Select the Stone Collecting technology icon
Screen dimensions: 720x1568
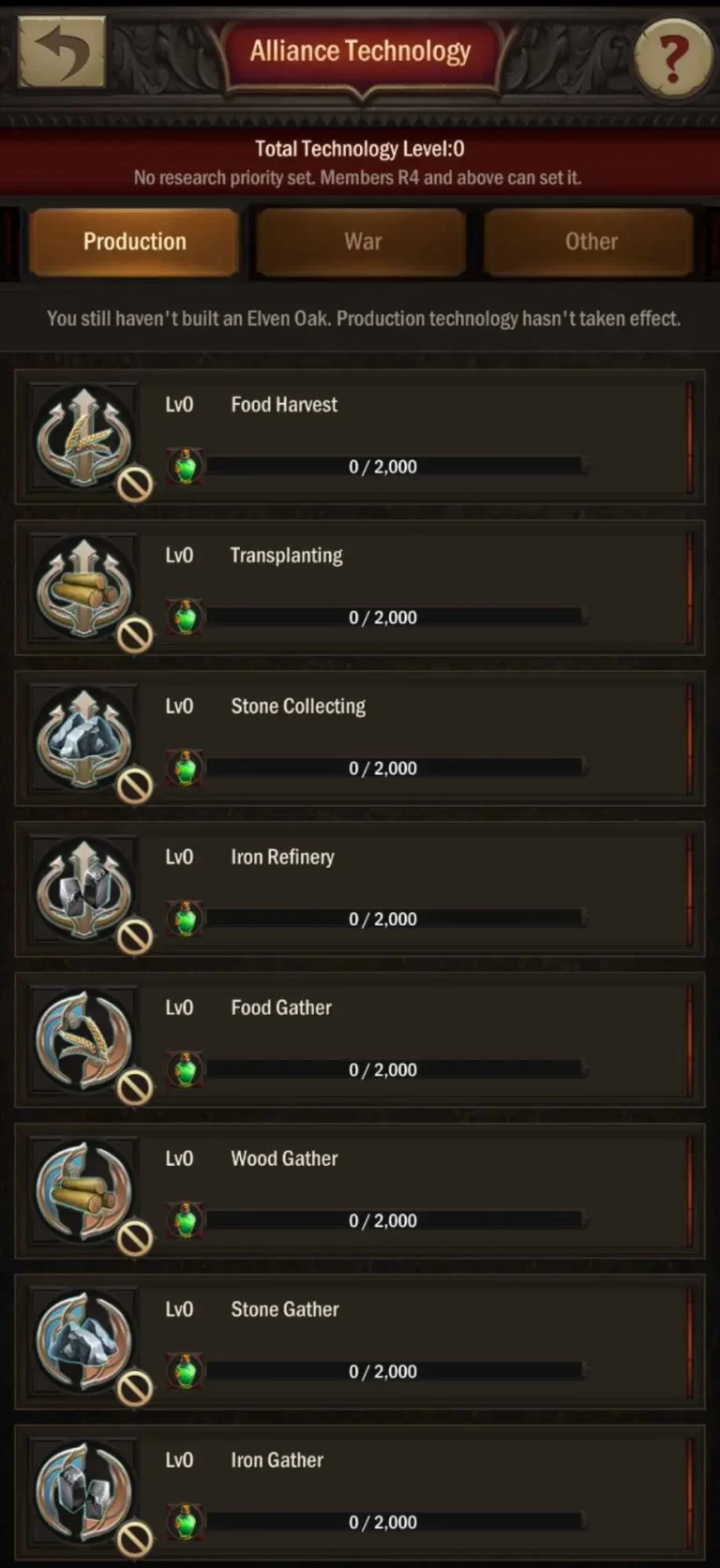84,739
